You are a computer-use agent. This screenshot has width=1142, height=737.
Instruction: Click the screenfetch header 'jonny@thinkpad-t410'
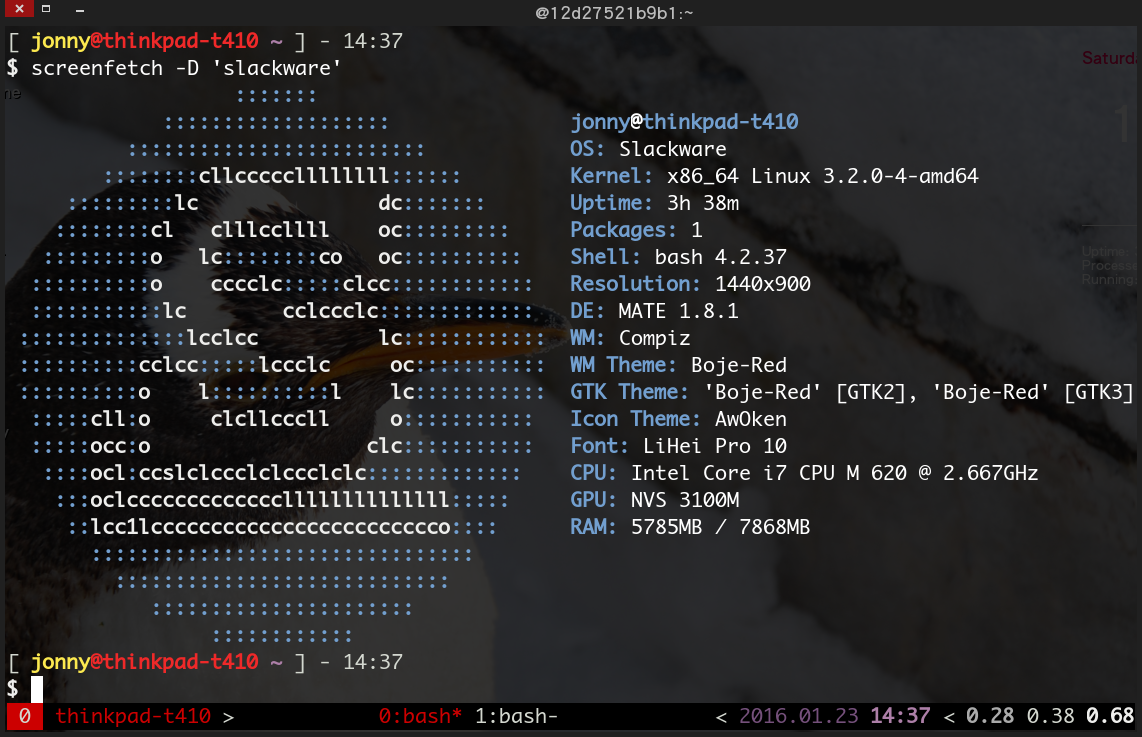coord(684,122)
